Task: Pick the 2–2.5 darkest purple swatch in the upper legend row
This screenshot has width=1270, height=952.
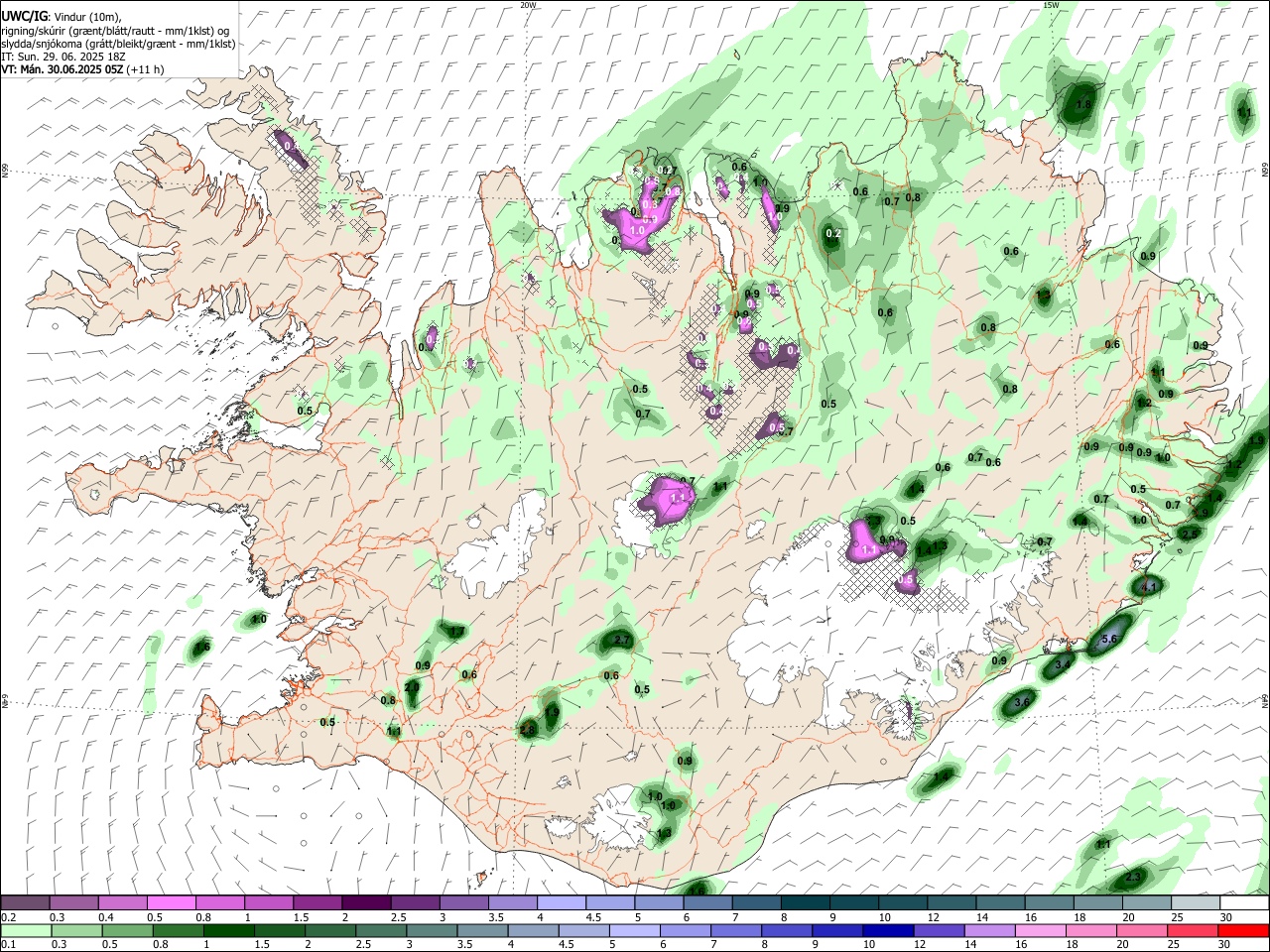Action: pos(366,902)
